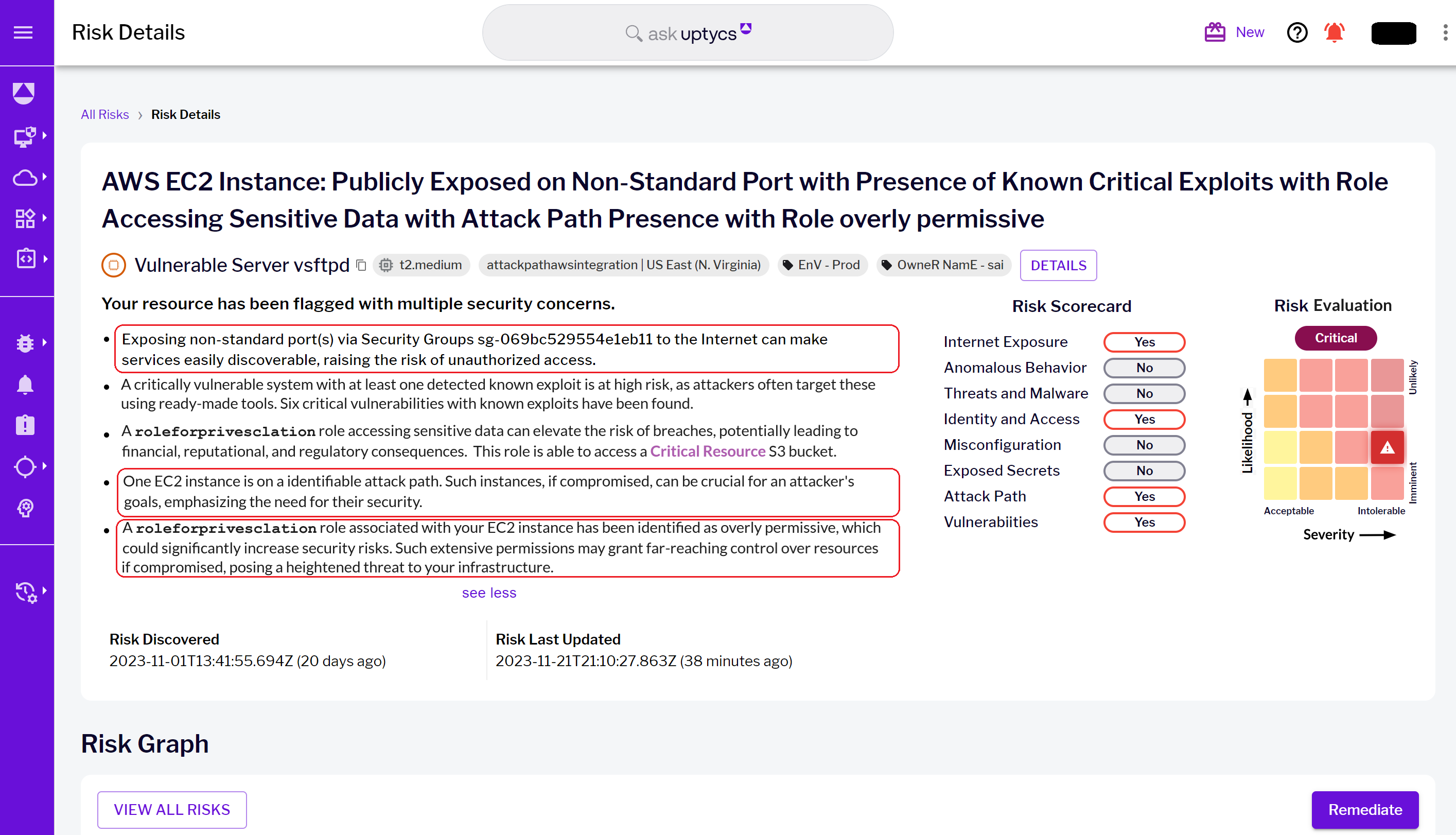The image size is (1456, 835).
Task: Click the red alert bell icon
Action: pos(1334,32)
